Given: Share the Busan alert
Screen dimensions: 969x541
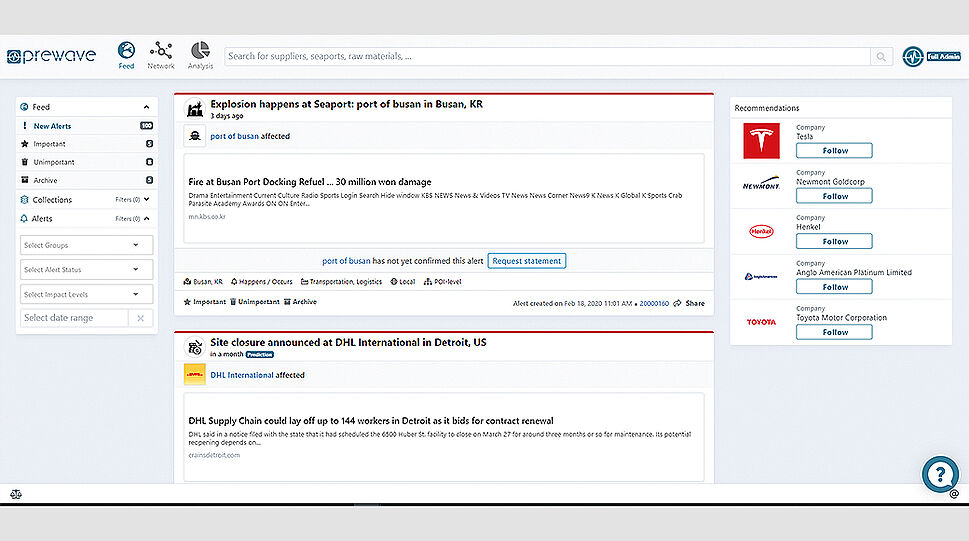Looking at the screenshot, I should (x=689, y=303).
